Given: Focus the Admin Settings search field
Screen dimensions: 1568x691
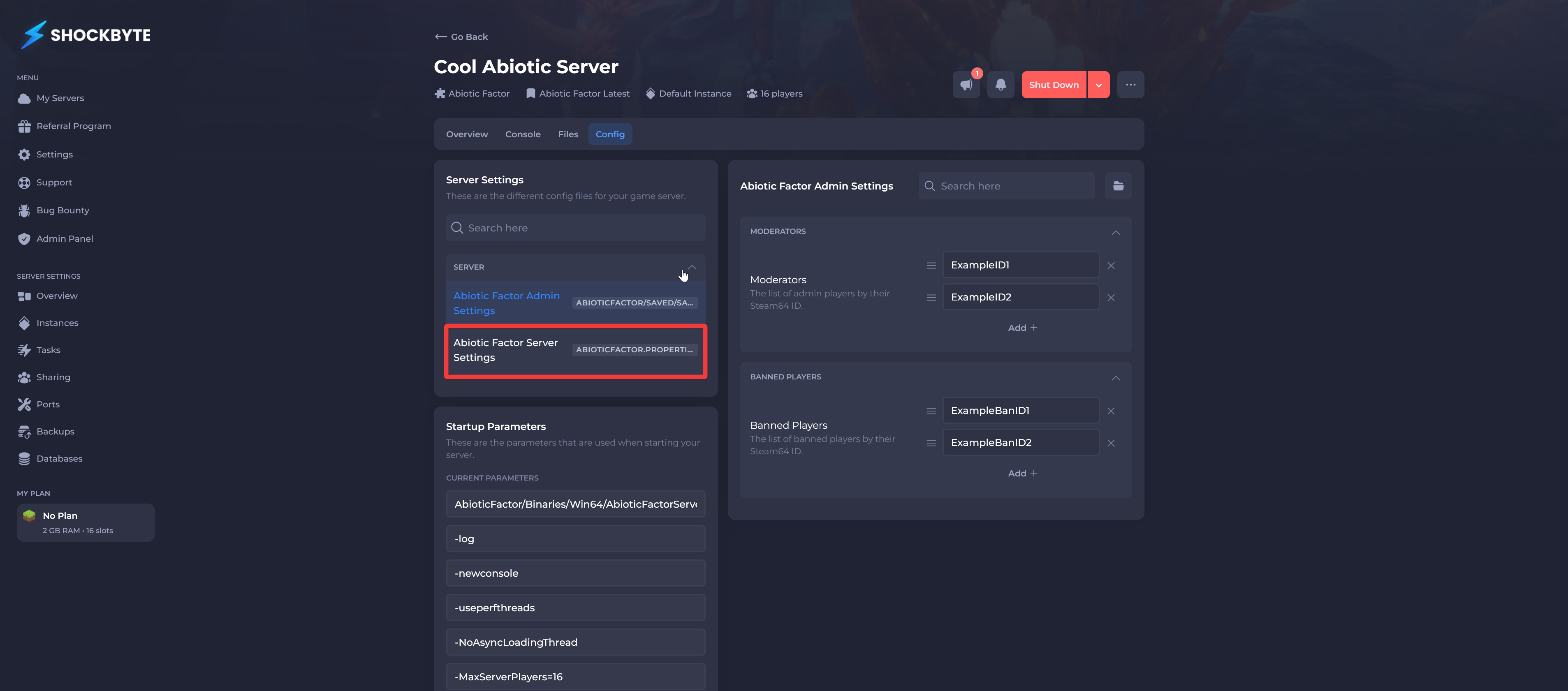Looking at the screenshot, I should [1006, 185].
